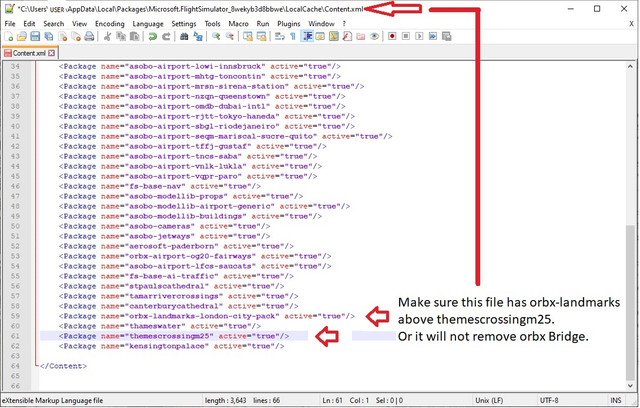Image resolution: width=640 pixels, height=408 pixels.
Task: Open the Edit menu
Action: pyautogui.click(x=29, y=24)
